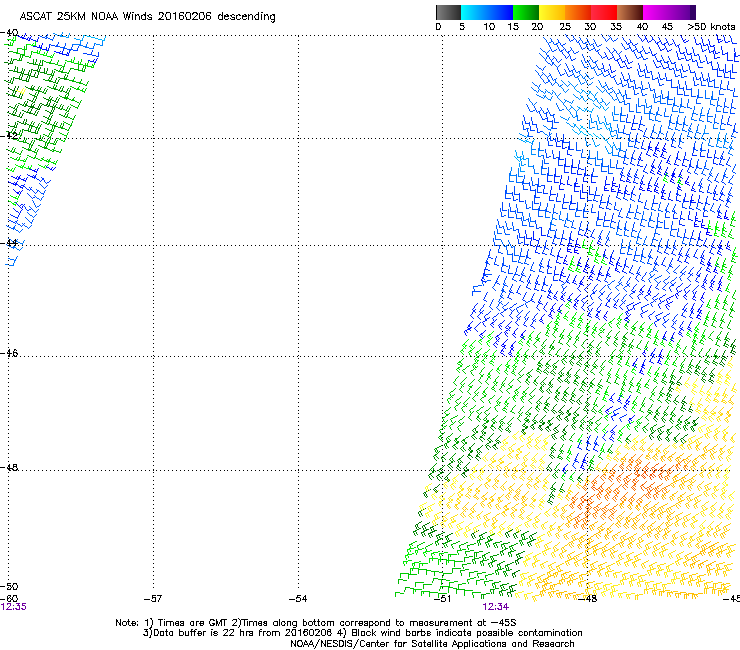Screen dimensions: 740x650
Task: Click the NOAA/NESDIS credit line
Action: pos(432,644)
